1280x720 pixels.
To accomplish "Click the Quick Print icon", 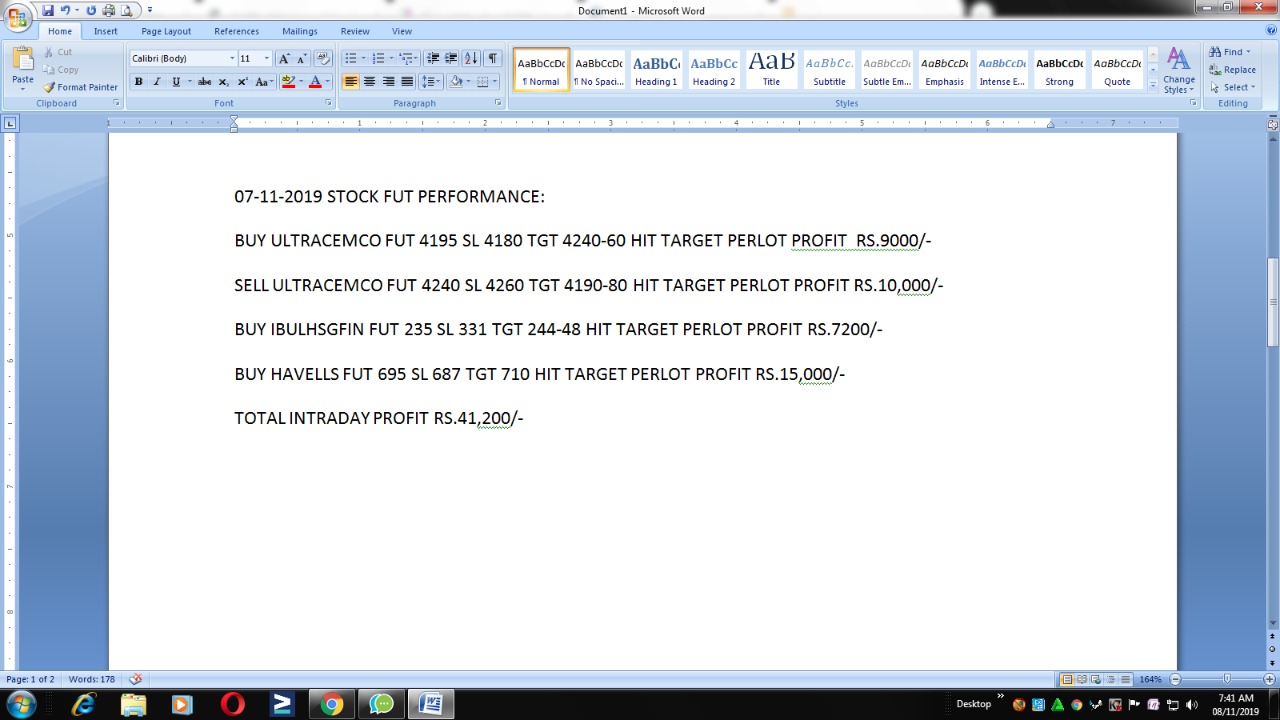I will [x=109, y=10].
